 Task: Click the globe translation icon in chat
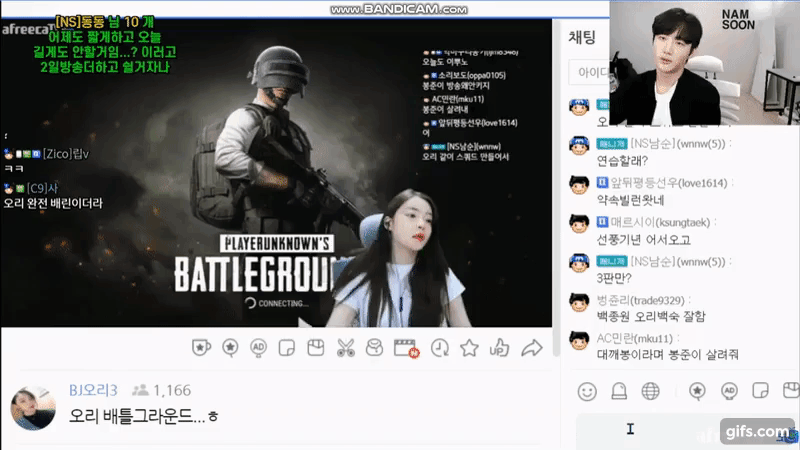pyautogui.click(x=651, y=391)
